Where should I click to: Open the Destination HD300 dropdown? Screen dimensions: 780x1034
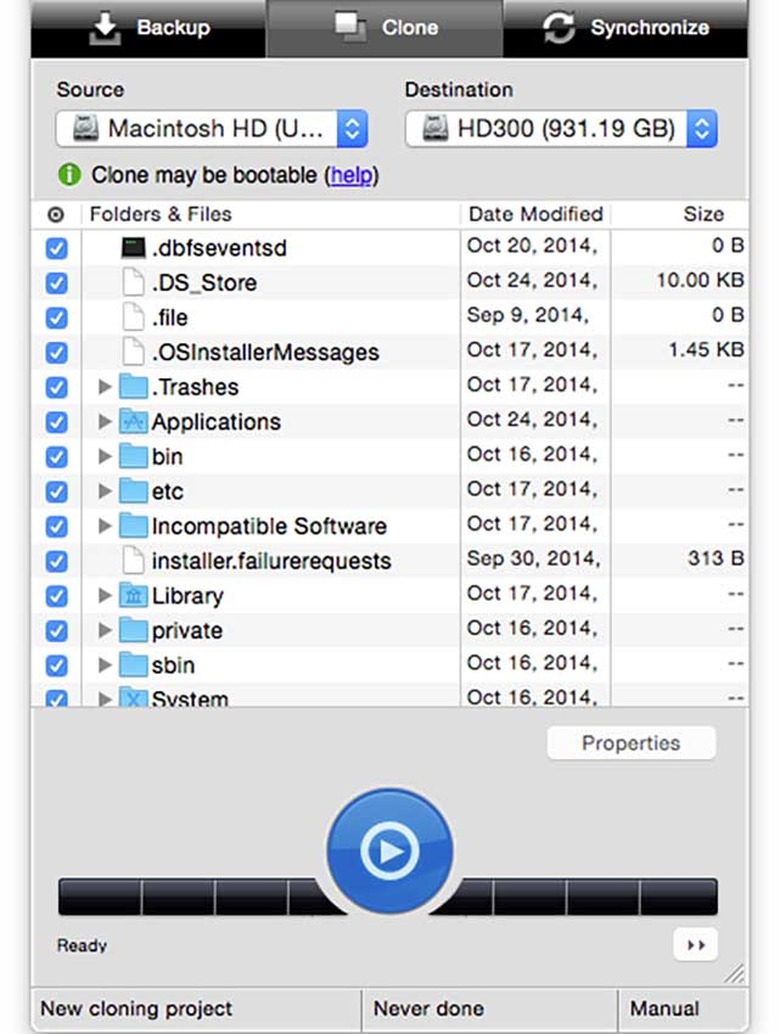coord(561,129)
